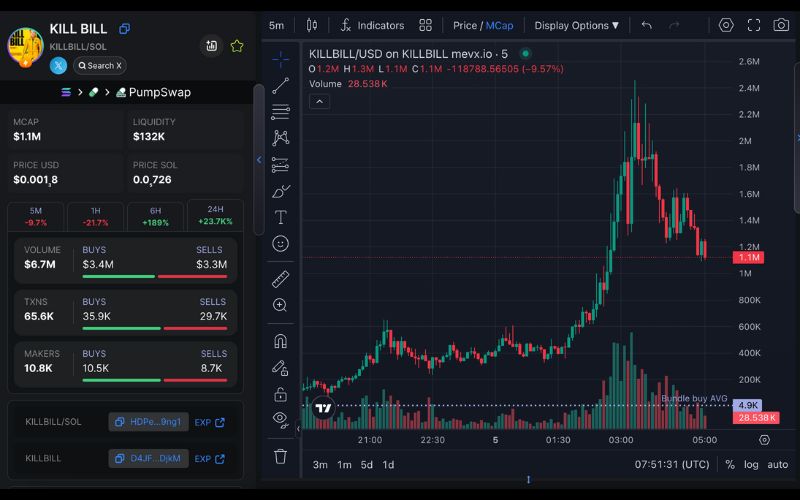This screenshot has width=800, height=500.
Task: Select the Text annotation tool
Action: pyautogui.click(x=281, y=217)
